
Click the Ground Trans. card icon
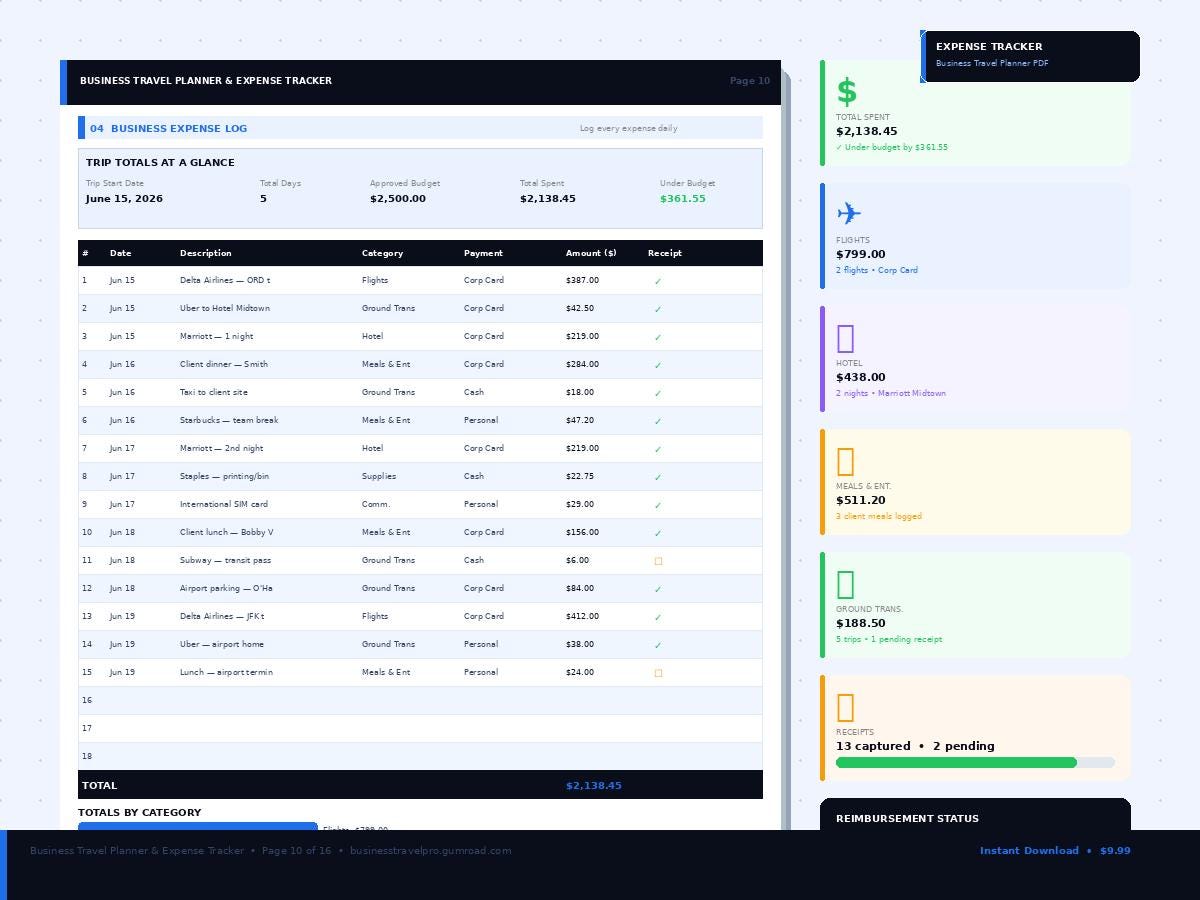[845, 584]
